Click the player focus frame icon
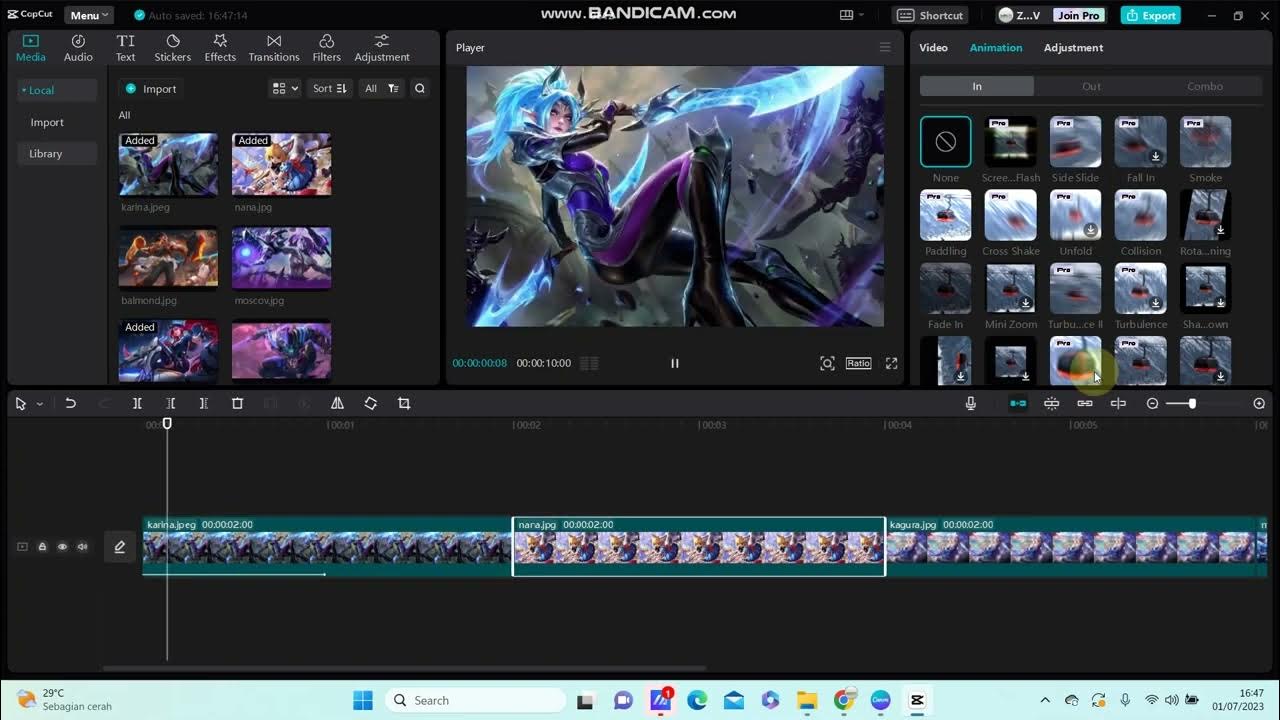This screenshot has width=1280, height=720. coord(827,363)
